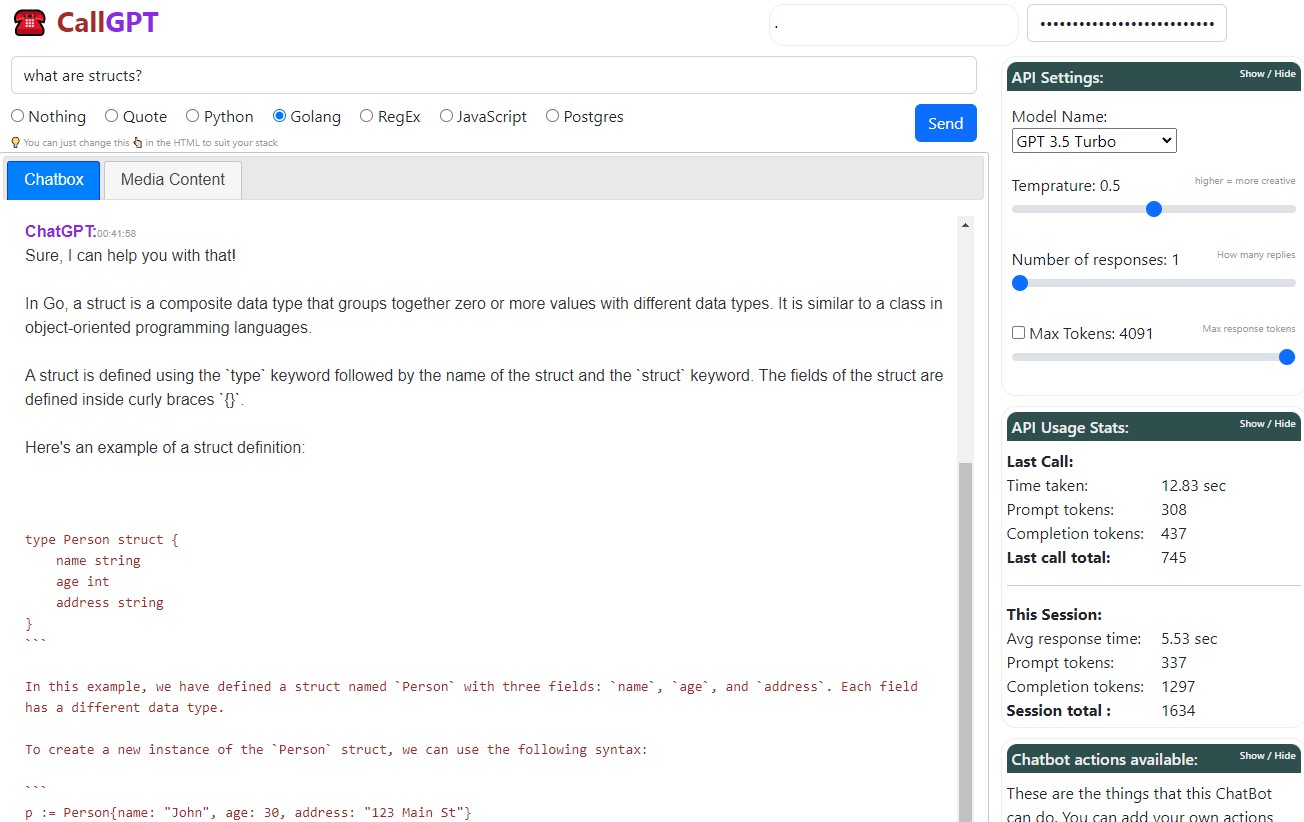Click the chatbox scroll up arrow

(x=965, y=226)
